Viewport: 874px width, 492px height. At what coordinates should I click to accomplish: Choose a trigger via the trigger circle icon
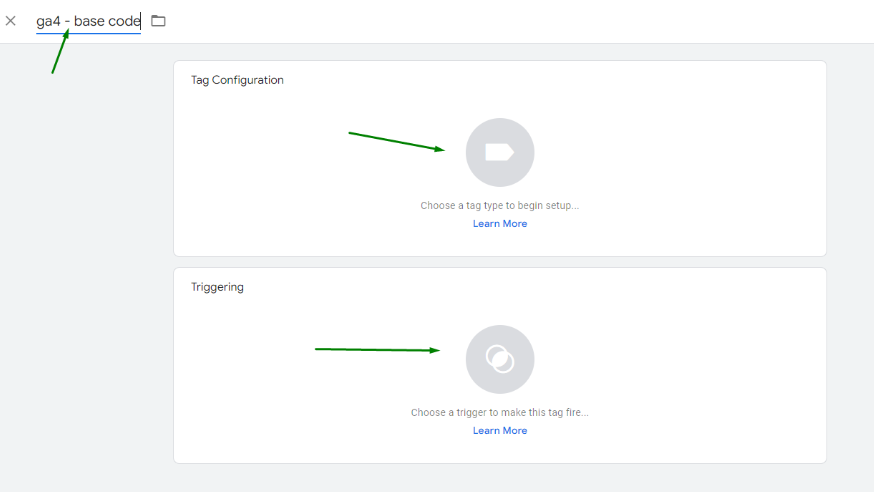tap(500, 359)
